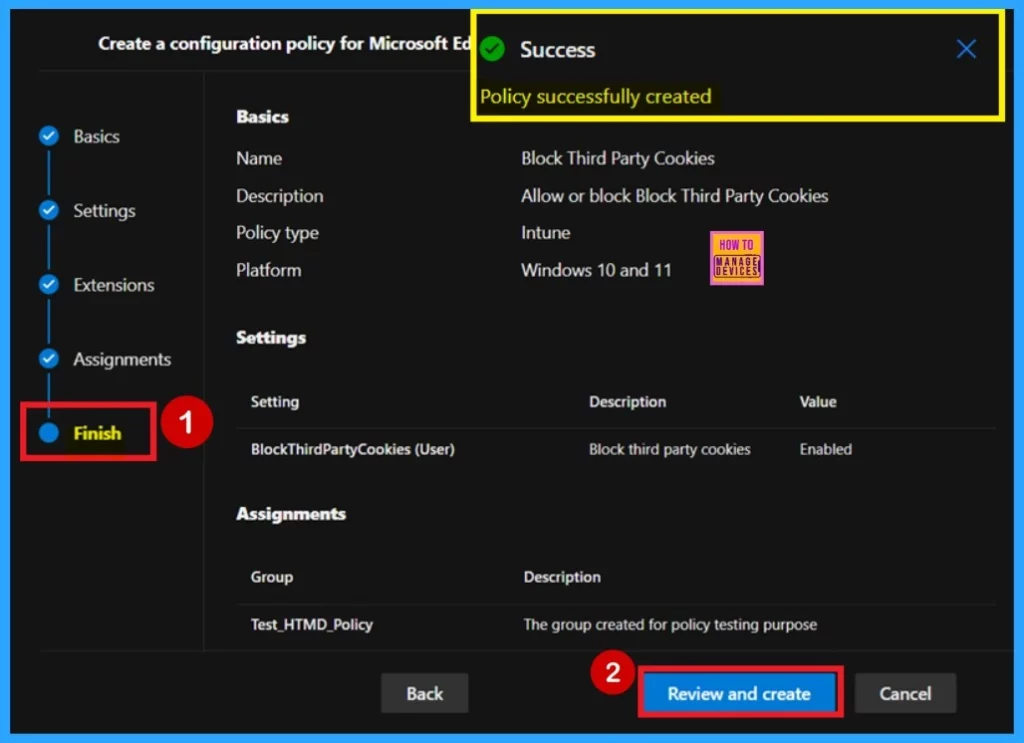Image resolution: width=1024 pixels, height=743 pixels.
Task: Click the green success checkmark icon
Action: pos(492,49)
